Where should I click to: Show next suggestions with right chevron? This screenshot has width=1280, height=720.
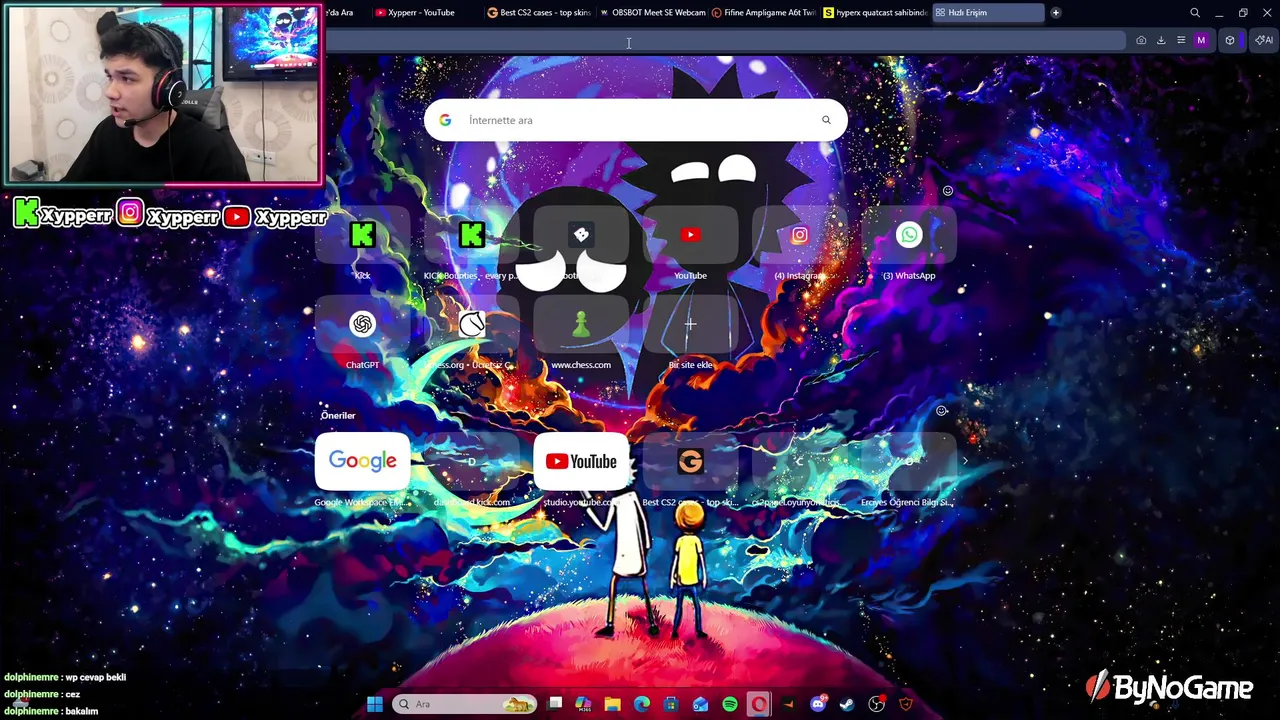(x=965, y=462)
